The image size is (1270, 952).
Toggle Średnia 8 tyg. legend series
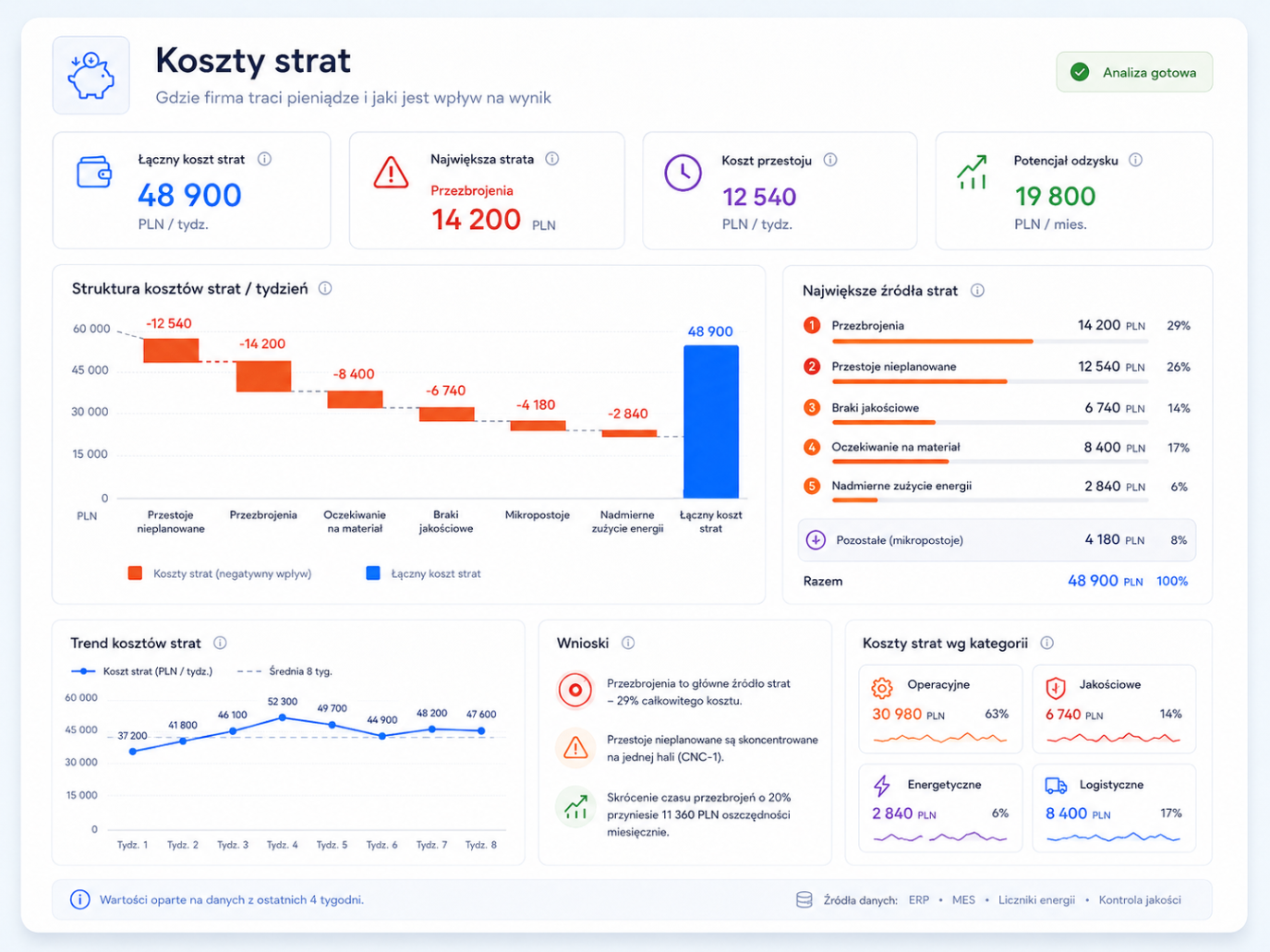(284, 671)
